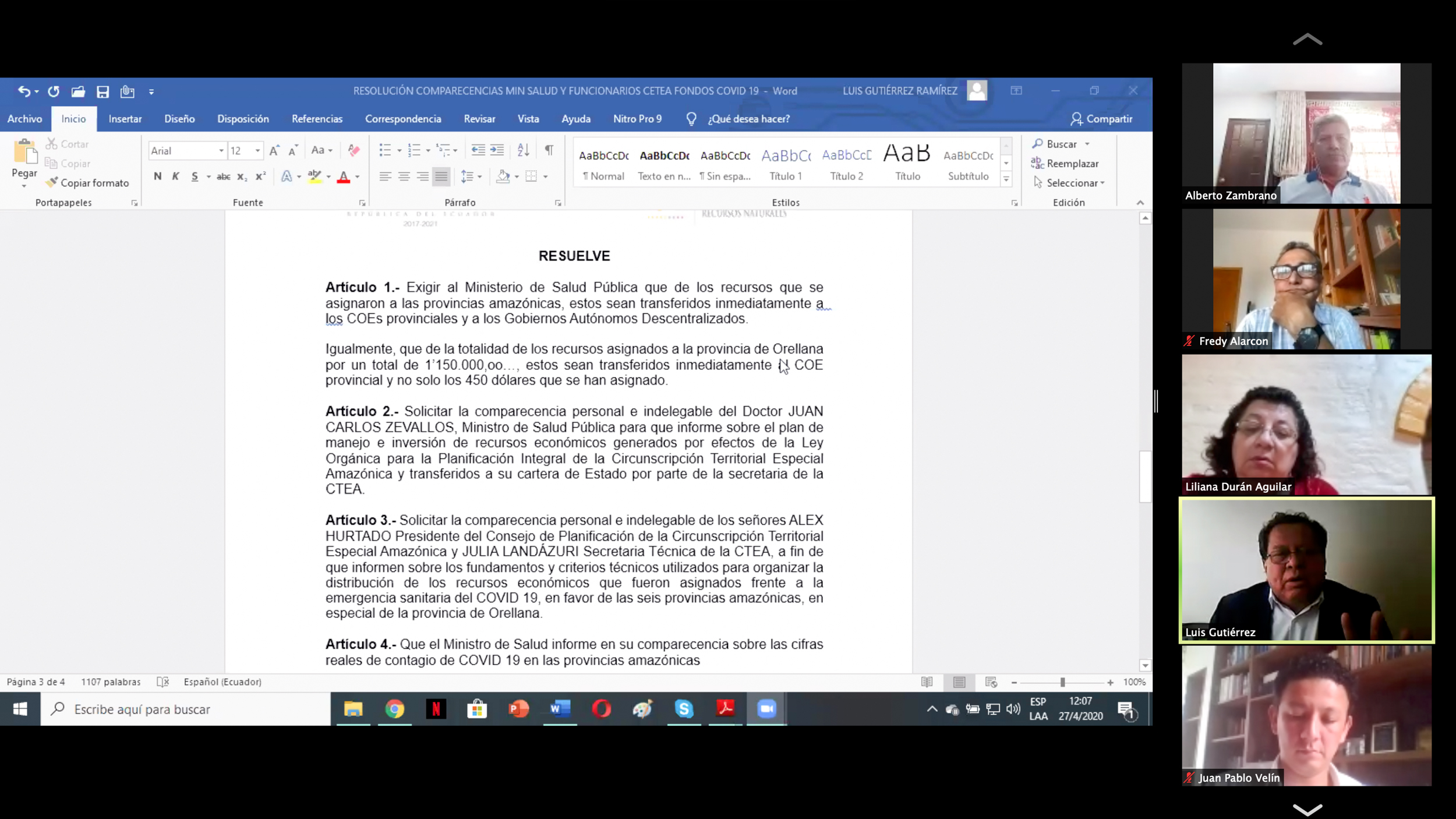
Task: Switch to the Insertar tab
Action: [x=125, y=119]
